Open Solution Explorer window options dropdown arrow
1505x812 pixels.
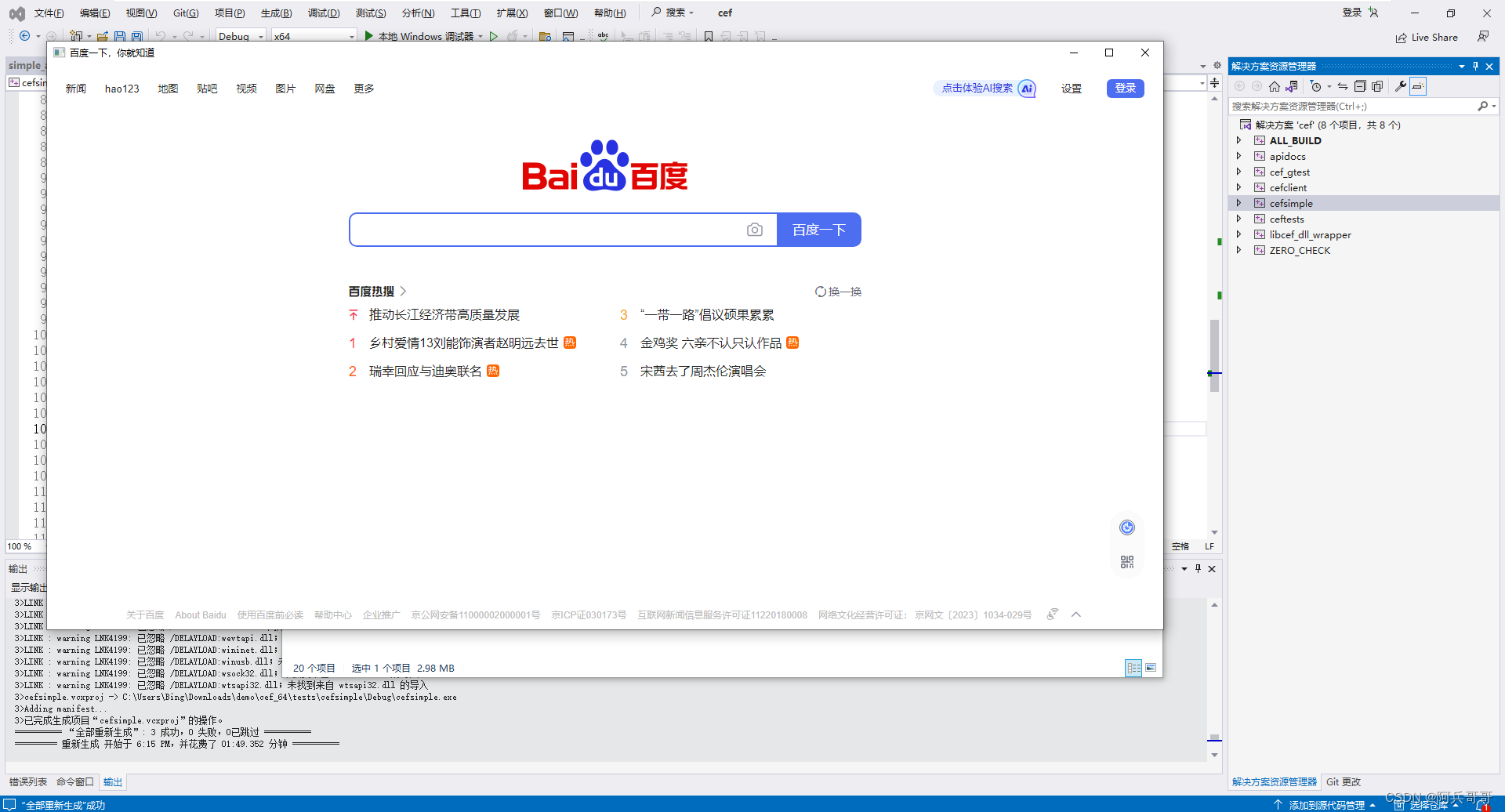[x=1462, y=66]
